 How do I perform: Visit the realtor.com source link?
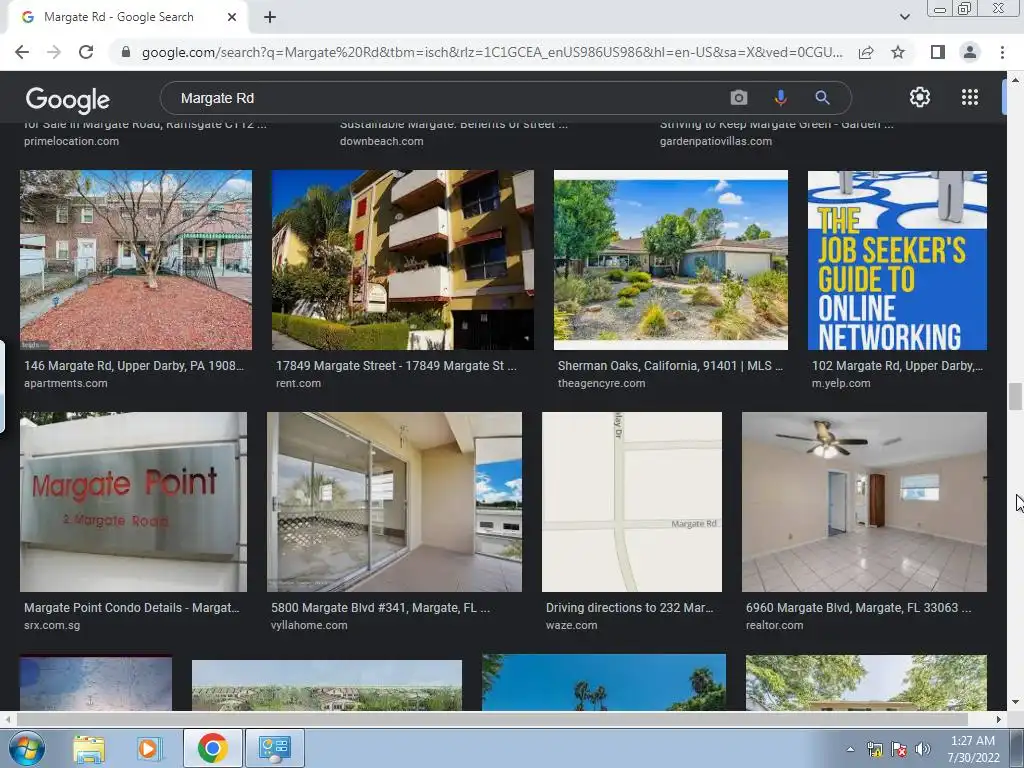coord(774,625)
